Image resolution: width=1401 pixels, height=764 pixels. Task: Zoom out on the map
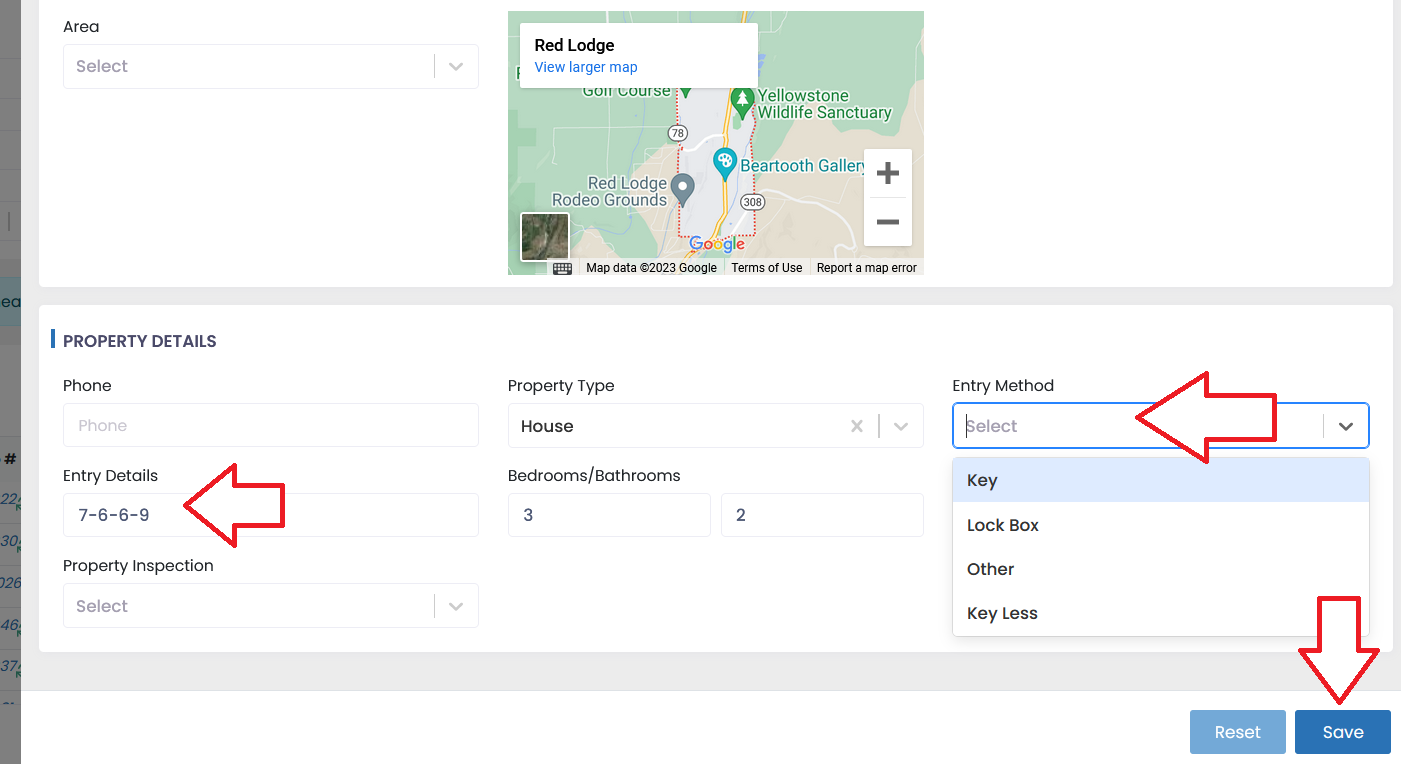887,222
